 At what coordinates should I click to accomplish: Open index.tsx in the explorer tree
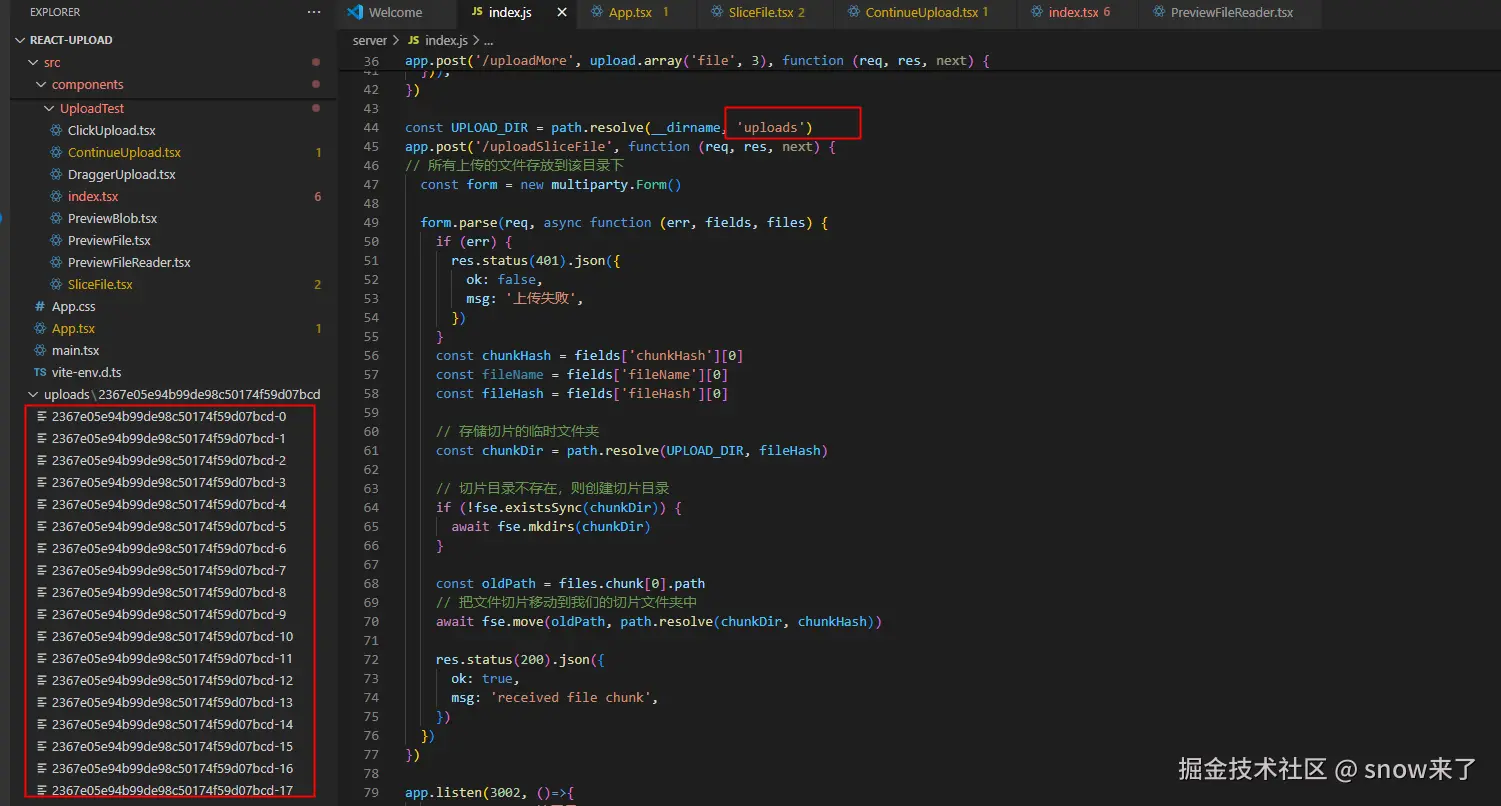click(93, 196)
